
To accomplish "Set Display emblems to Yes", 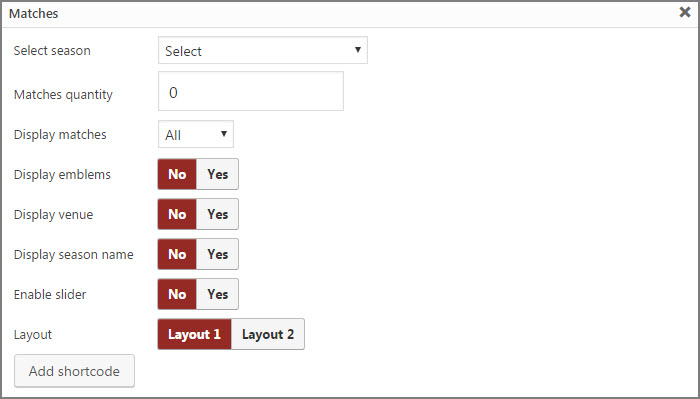I will coord(217,174).
